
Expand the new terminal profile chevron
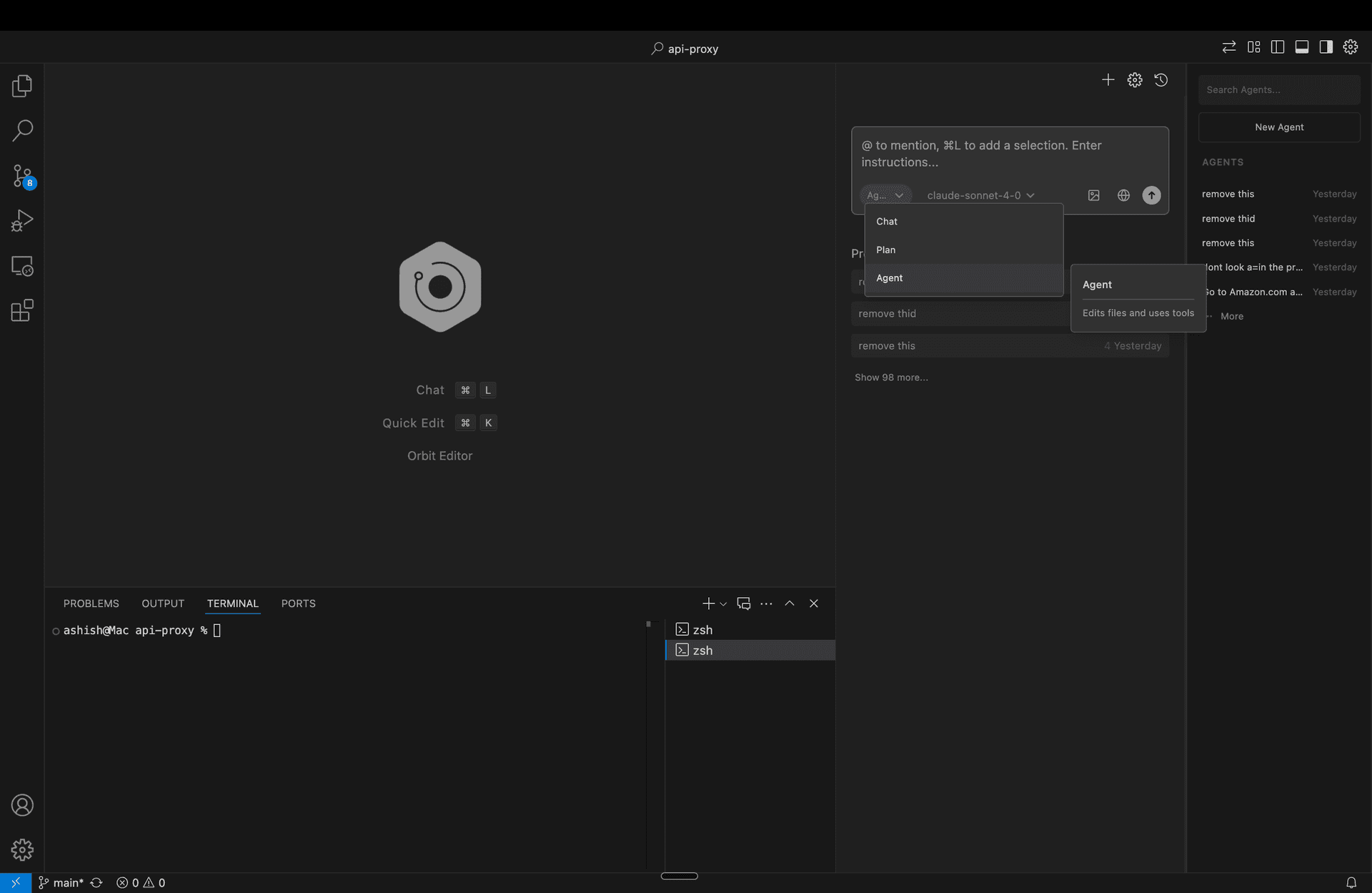pos(722,603)
